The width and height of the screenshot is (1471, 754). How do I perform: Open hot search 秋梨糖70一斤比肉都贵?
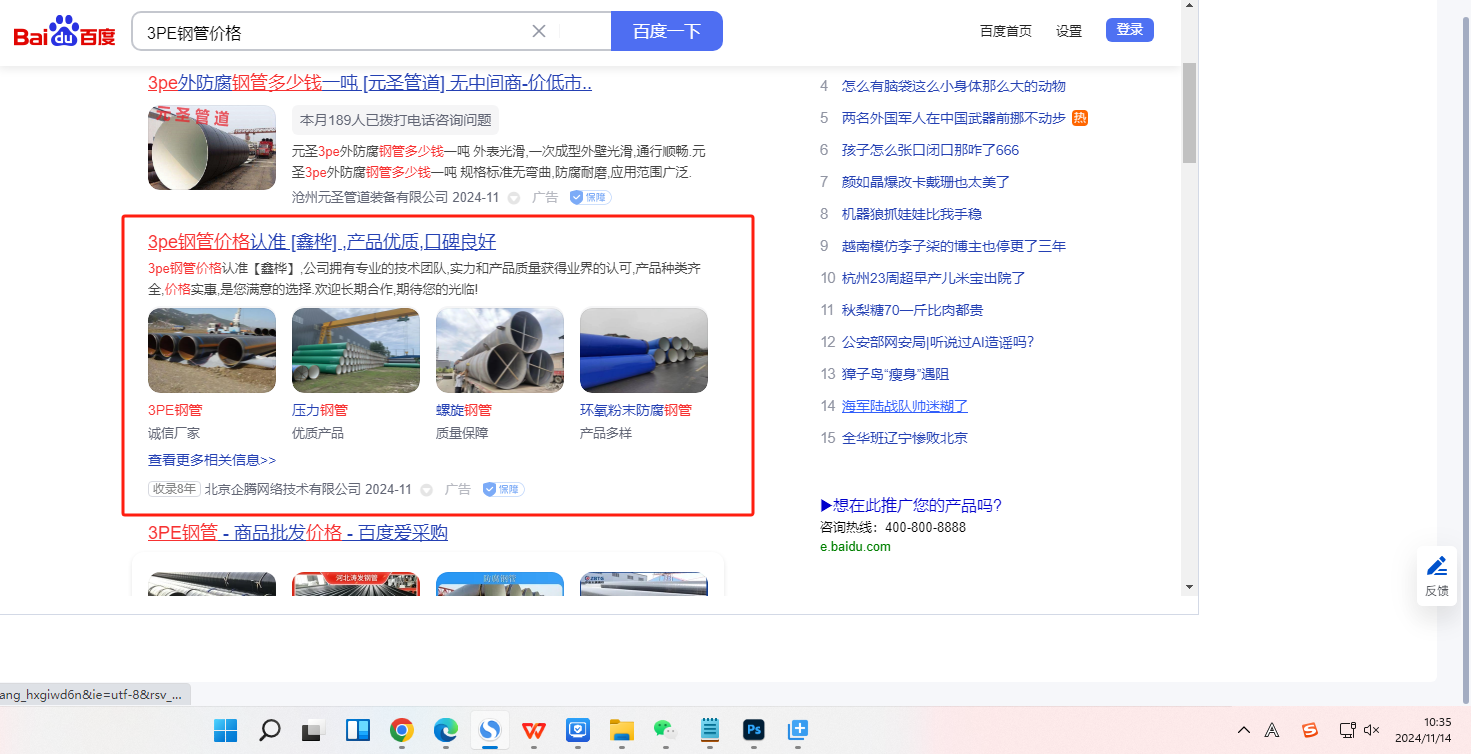coord(912,310)
